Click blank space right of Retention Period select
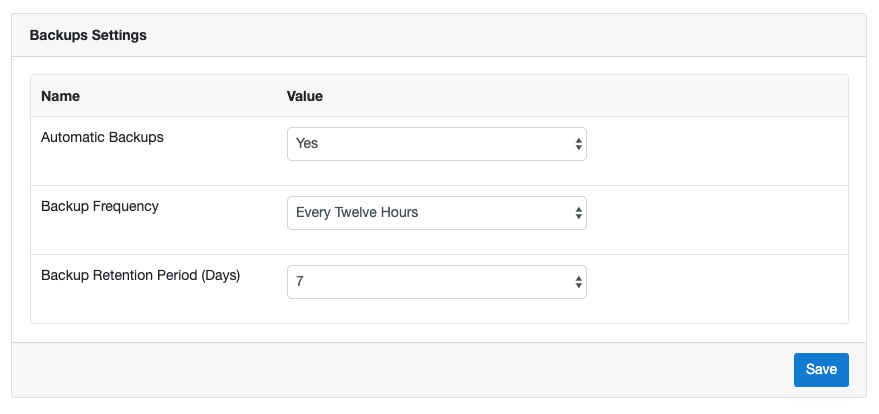This screenshot has width=879, height=414. [718, 289]
